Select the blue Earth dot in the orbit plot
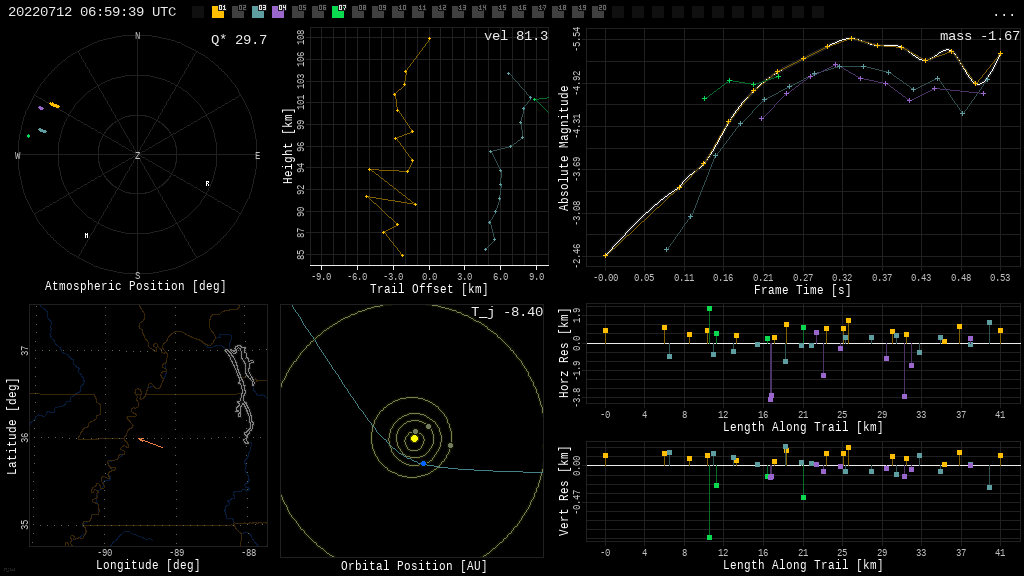The image size is (1024, 576). (x=423, y=463)
